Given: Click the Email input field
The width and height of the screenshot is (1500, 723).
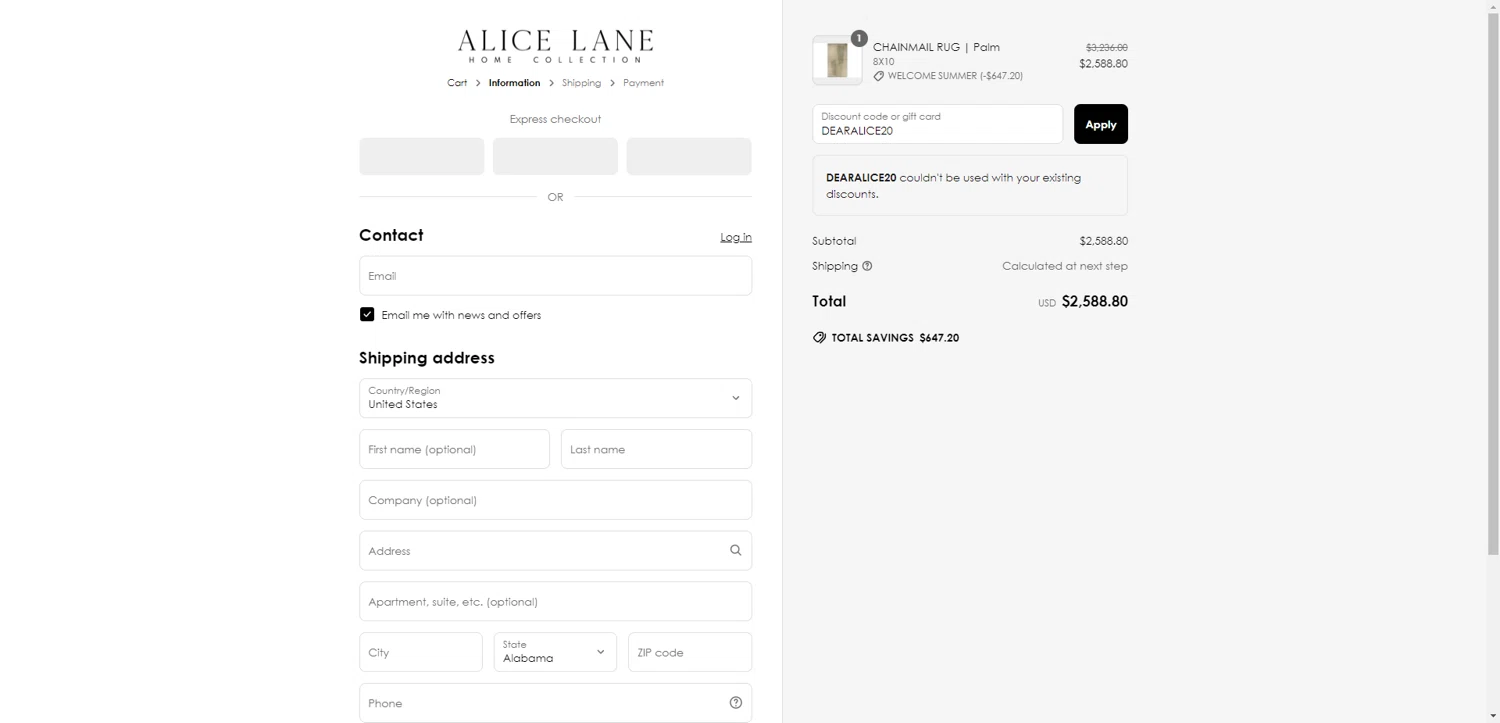Looking at the screenshot, I should coord(555,275).
